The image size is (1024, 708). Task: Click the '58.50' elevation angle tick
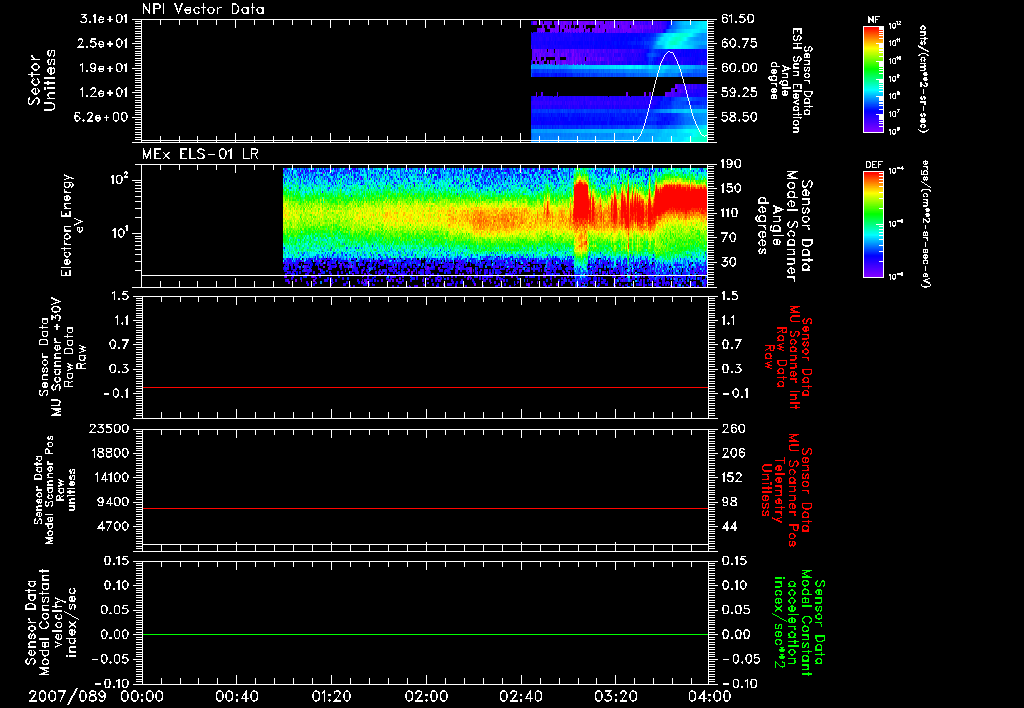739,118
